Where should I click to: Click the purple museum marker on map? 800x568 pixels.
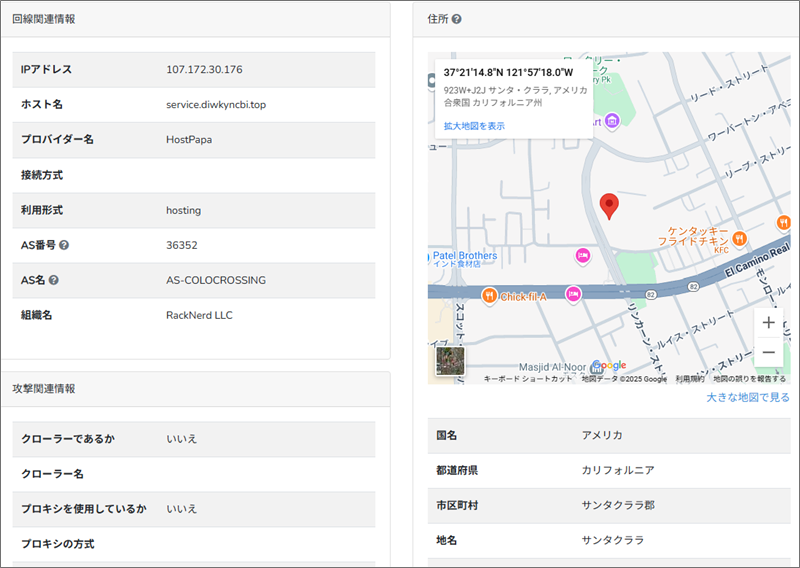pos(612,121)
